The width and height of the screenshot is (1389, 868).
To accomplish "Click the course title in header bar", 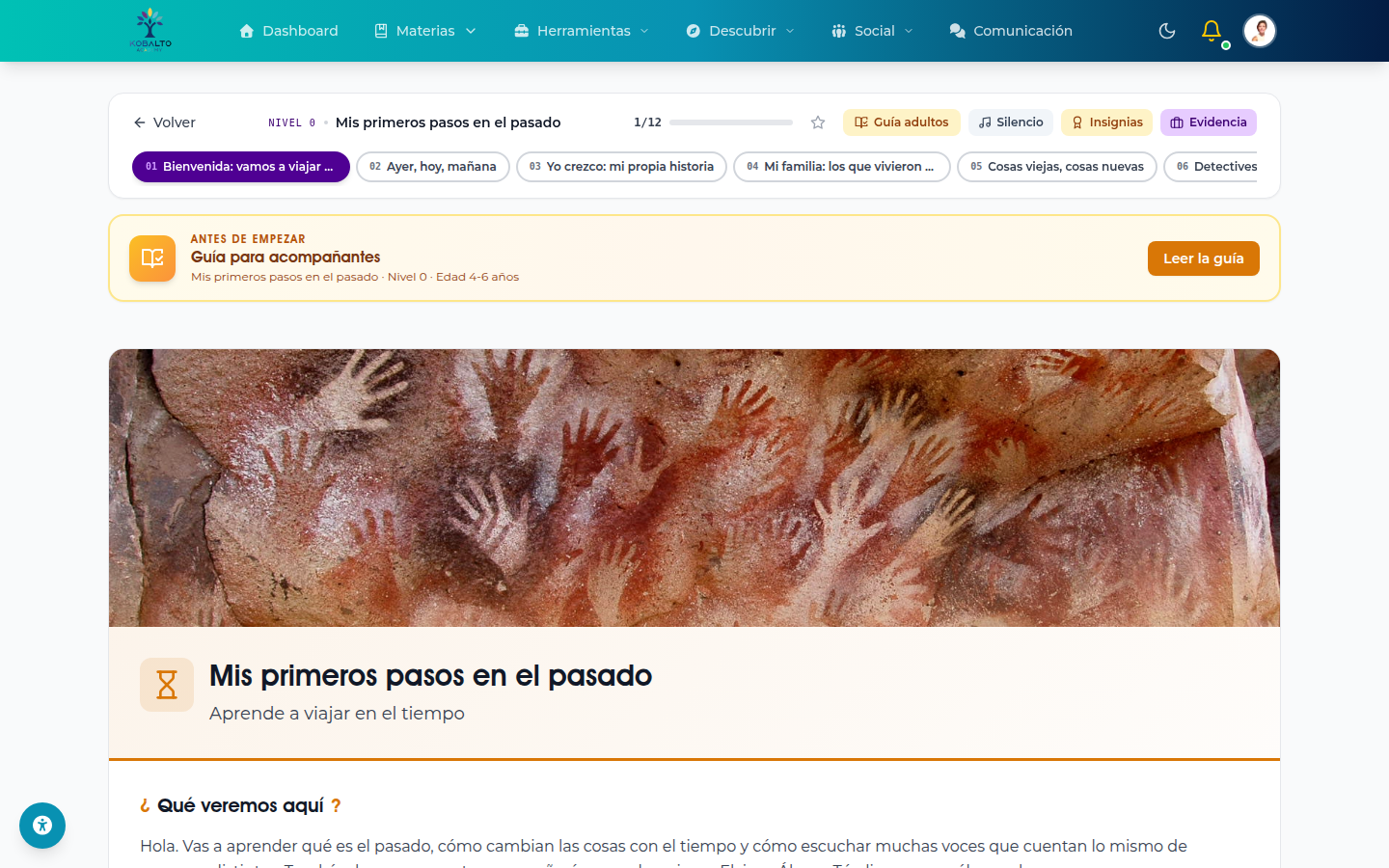I will pyautogui.click(x=449, y=122).
